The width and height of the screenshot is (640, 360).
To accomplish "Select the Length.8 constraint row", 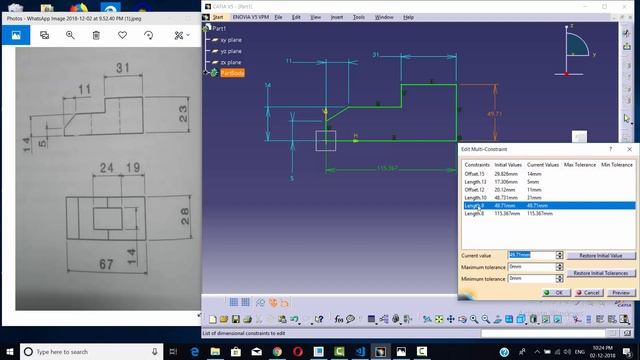I will pos(549,213).
